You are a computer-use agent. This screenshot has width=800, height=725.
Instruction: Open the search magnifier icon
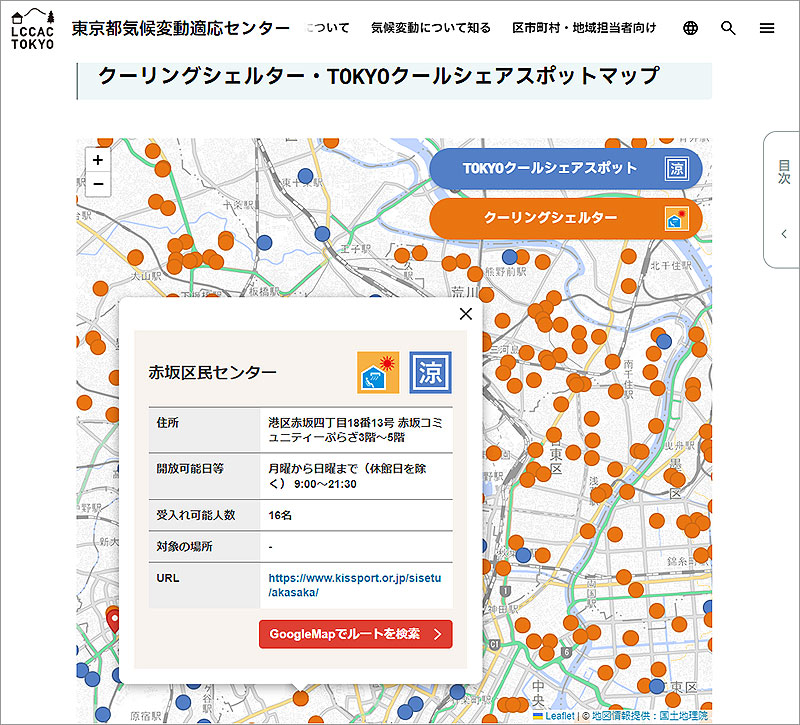point(728,28)
